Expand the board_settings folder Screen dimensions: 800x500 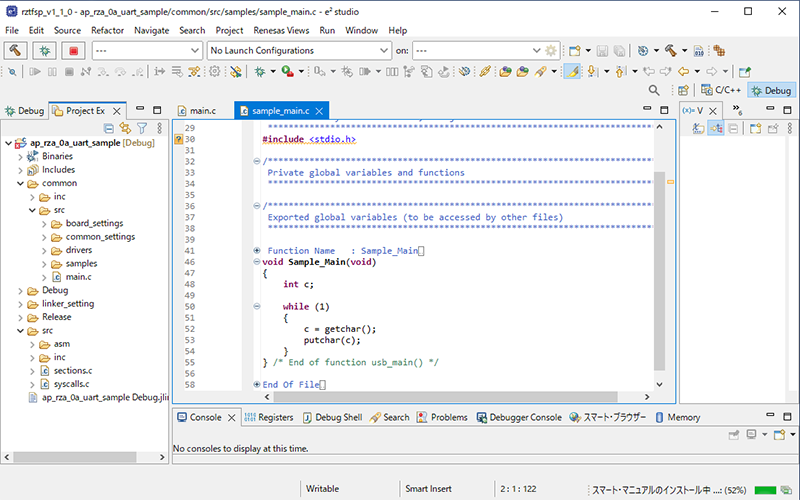pyautogui.click(x=44, y=223)
